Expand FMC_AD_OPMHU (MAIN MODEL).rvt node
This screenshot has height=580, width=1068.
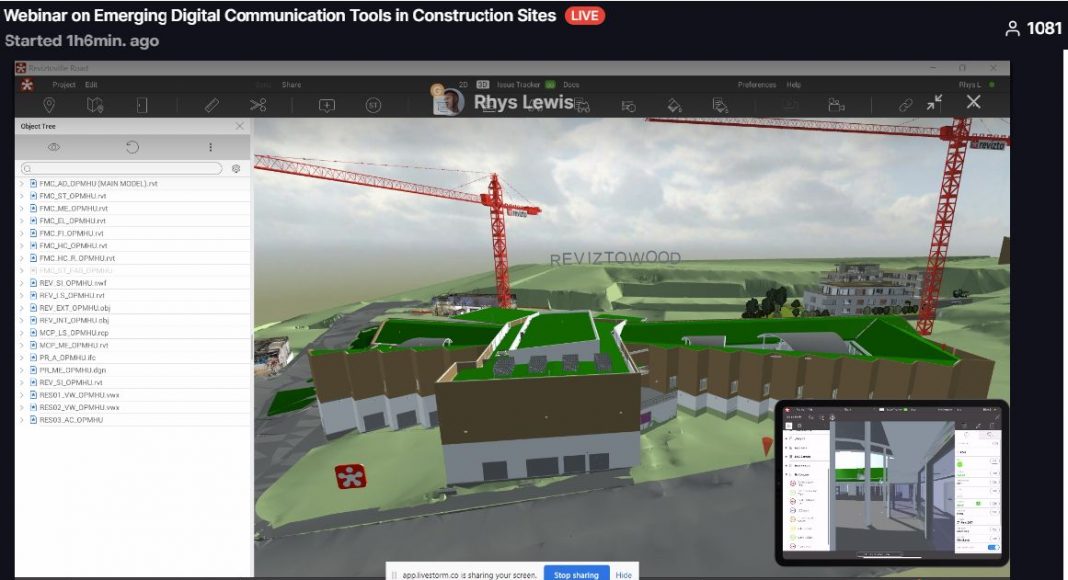22,184
